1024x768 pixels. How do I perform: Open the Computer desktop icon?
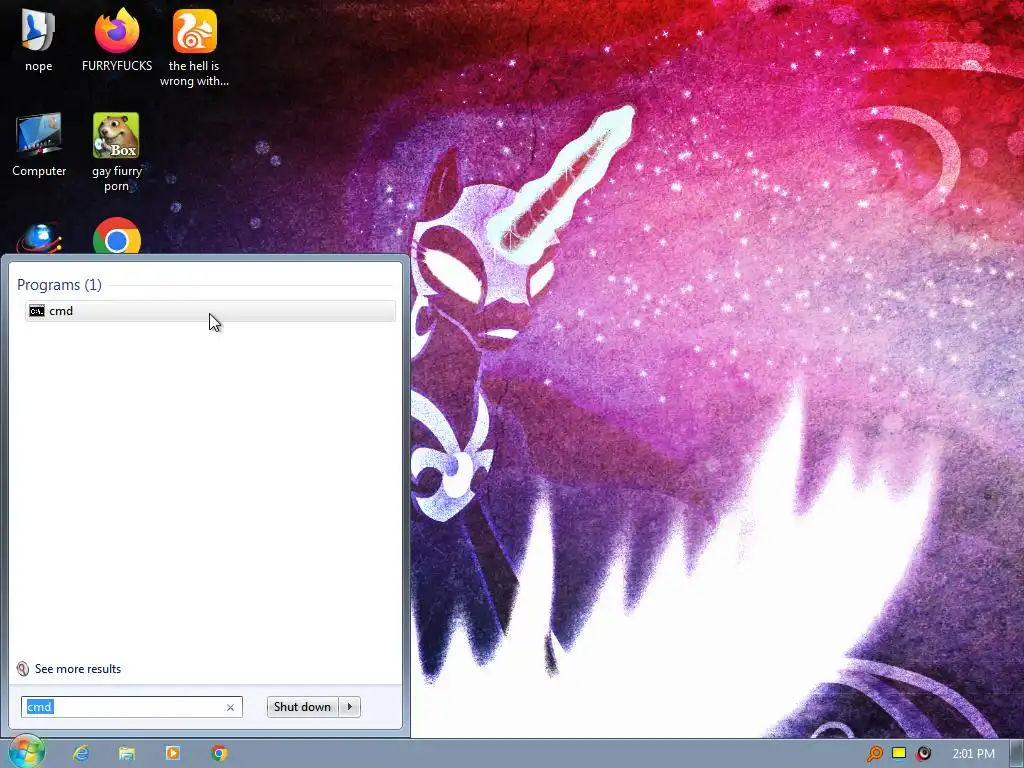[39, 145]
